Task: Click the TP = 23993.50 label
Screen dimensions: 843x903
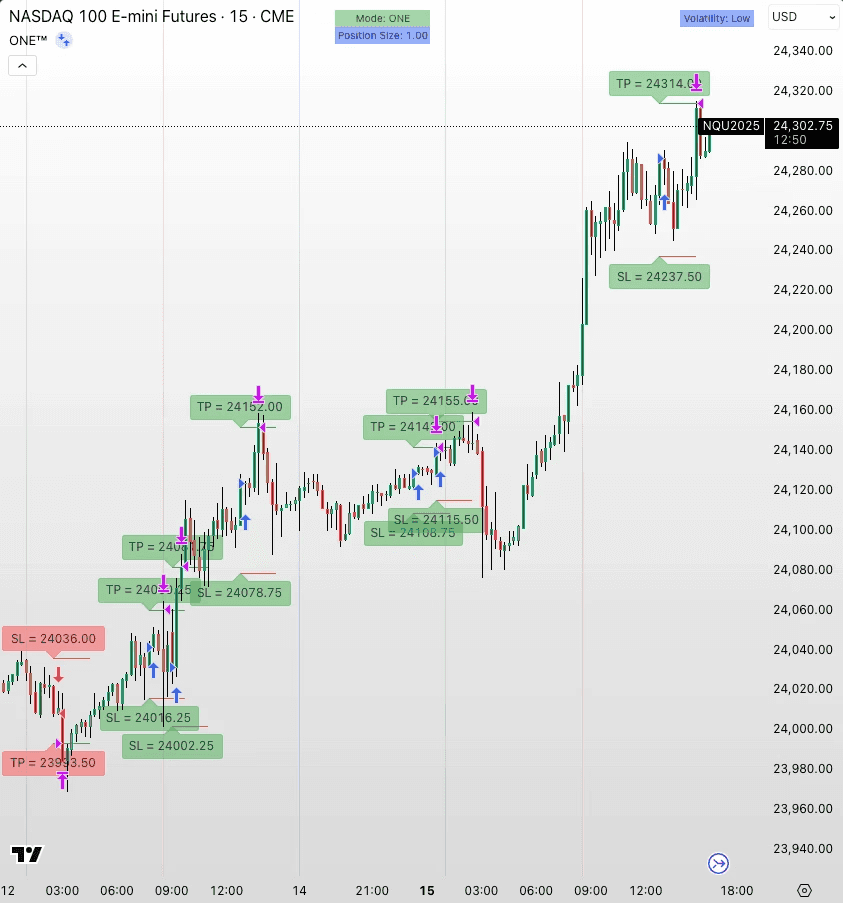Action: pos(54,762)
